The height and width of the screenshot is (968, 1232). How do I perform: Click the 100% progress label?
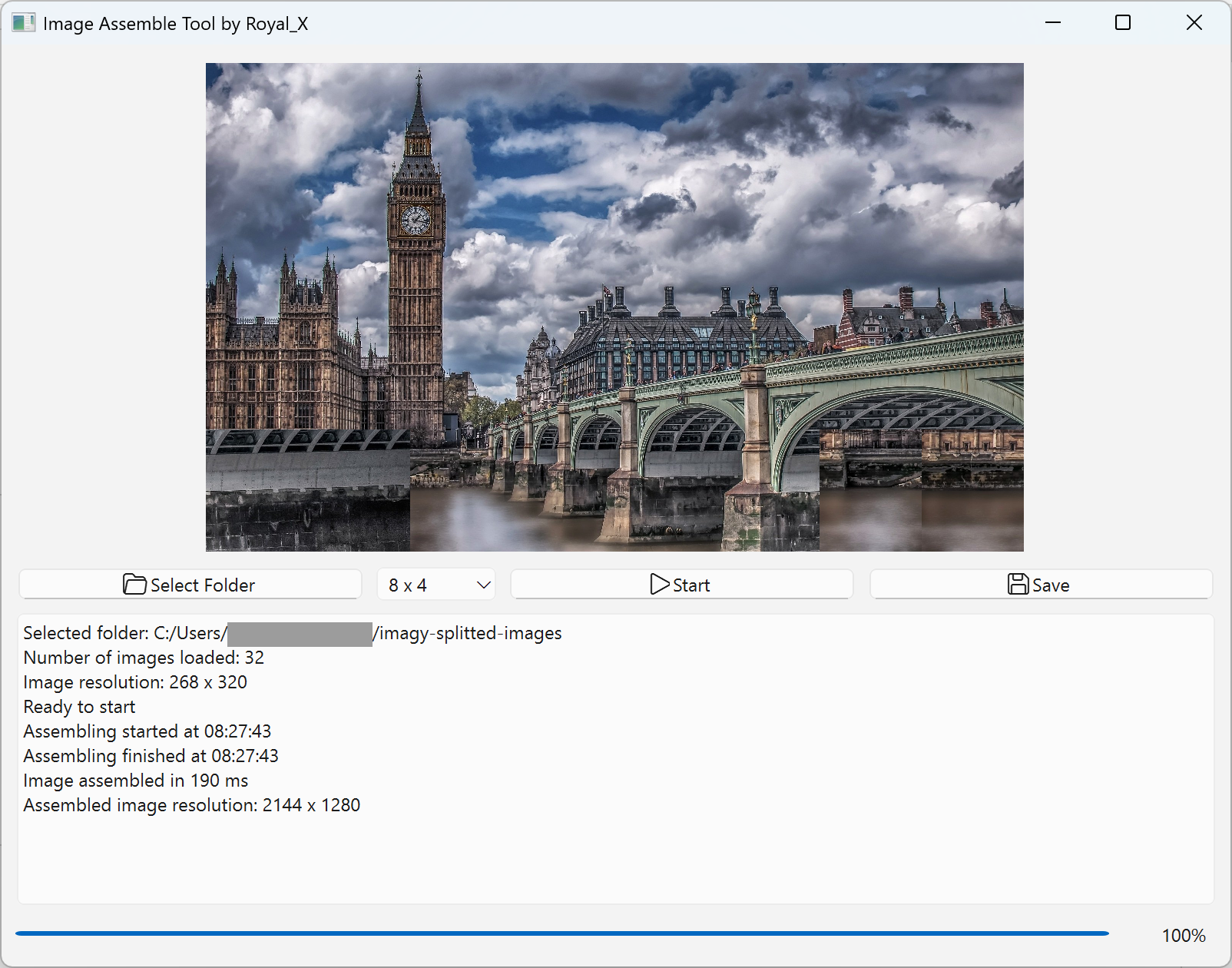1184,936
